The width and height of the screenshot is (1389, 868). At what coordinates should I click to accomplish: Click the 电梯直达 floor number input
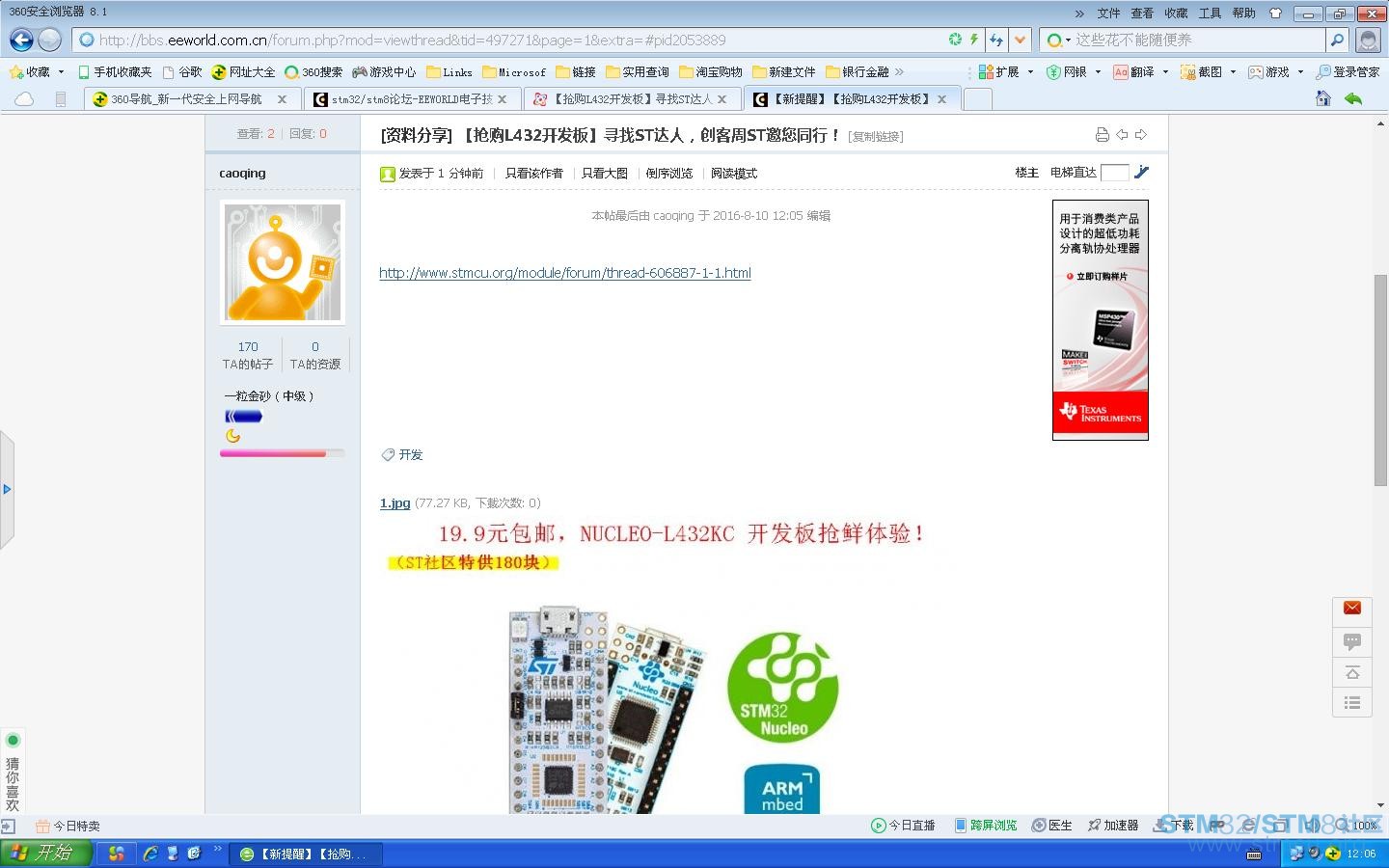[x=1114, y=173]
